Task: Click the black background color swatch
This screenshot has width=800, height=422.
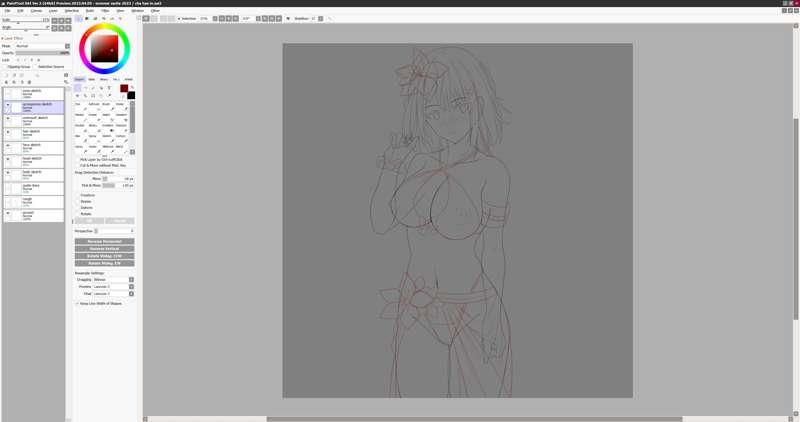Action: pyautogui.click(x=131, y=95)
